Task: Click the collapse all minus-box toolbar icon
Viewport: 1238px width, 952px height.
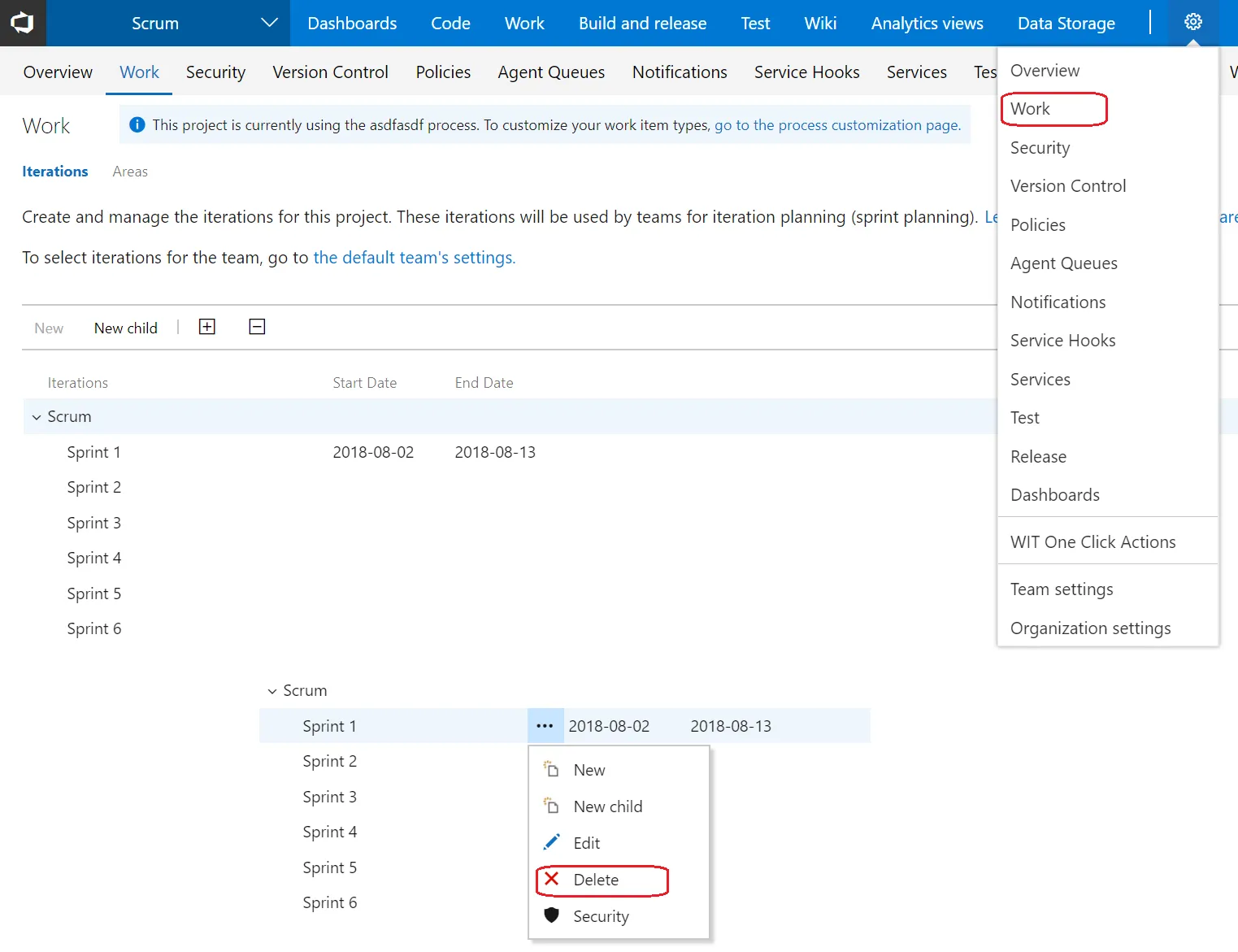Action: [x=257, y=327]
